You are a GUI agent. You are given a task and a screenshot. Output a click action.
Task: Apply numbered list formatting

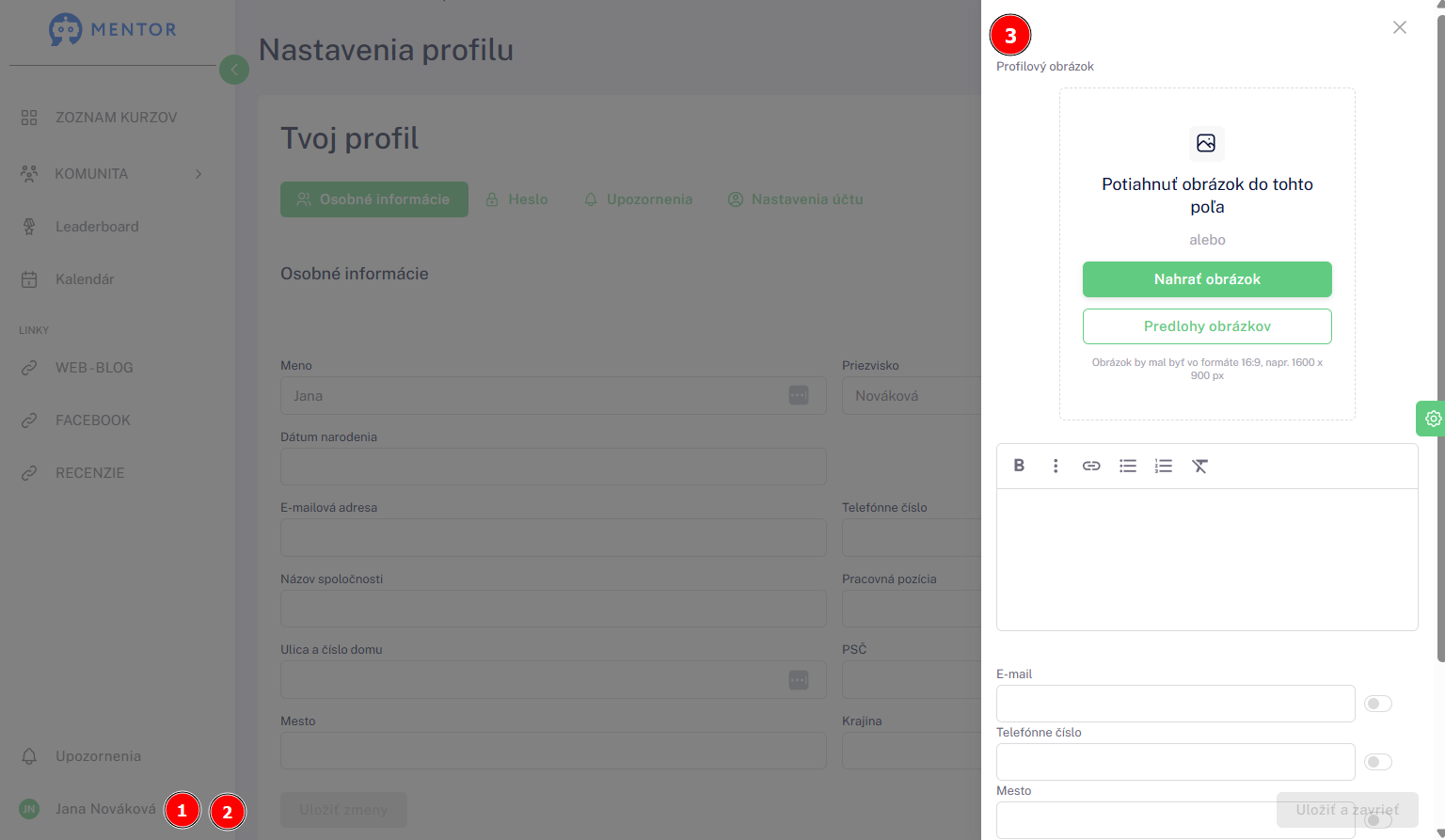1164,466
